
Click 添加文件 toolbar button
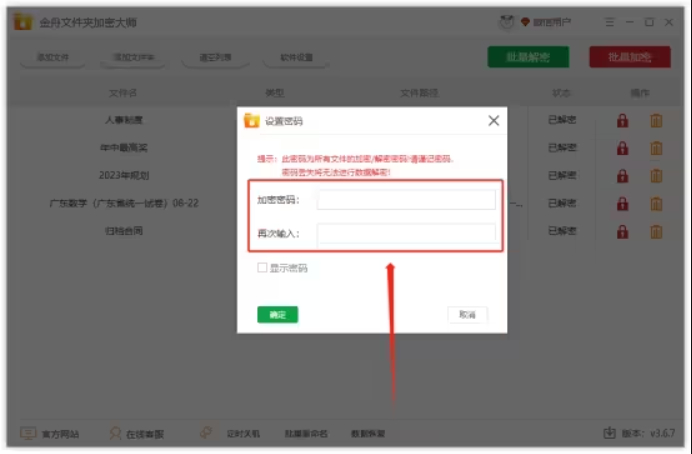(x=53, y=57)
